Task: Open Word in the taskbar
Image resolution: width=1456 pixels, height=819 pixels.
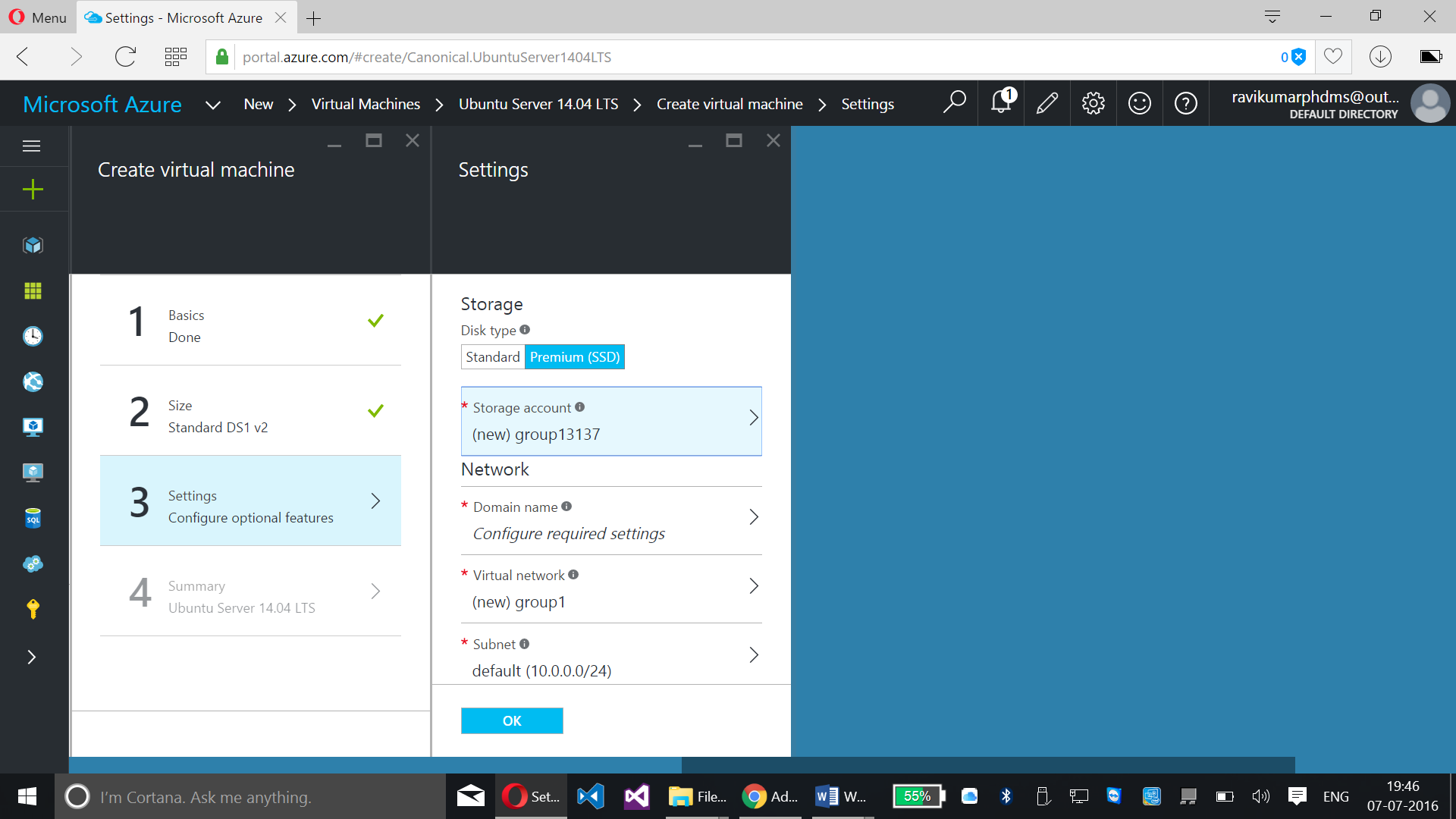Action: [843, 797]
